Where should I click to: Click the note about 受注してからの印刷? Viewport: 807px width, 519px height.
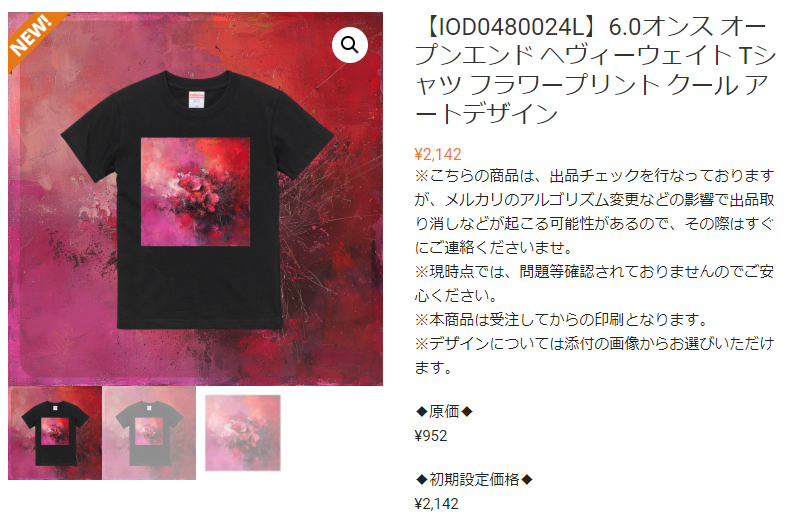click(562, 319)
